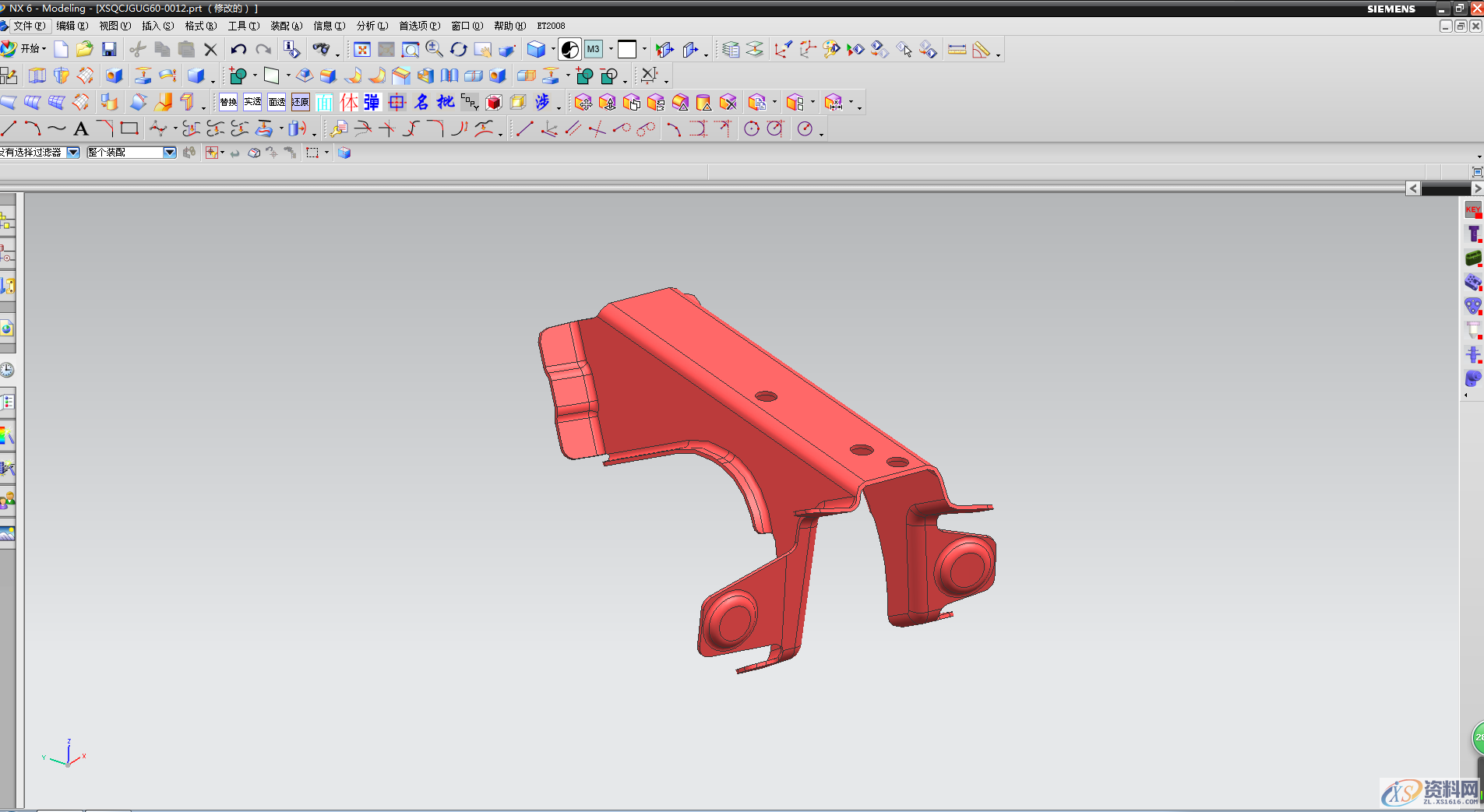Toggle the M3 toolbar button
The width and height of the screenshot is (1484, 812).
tap(594, 50)
